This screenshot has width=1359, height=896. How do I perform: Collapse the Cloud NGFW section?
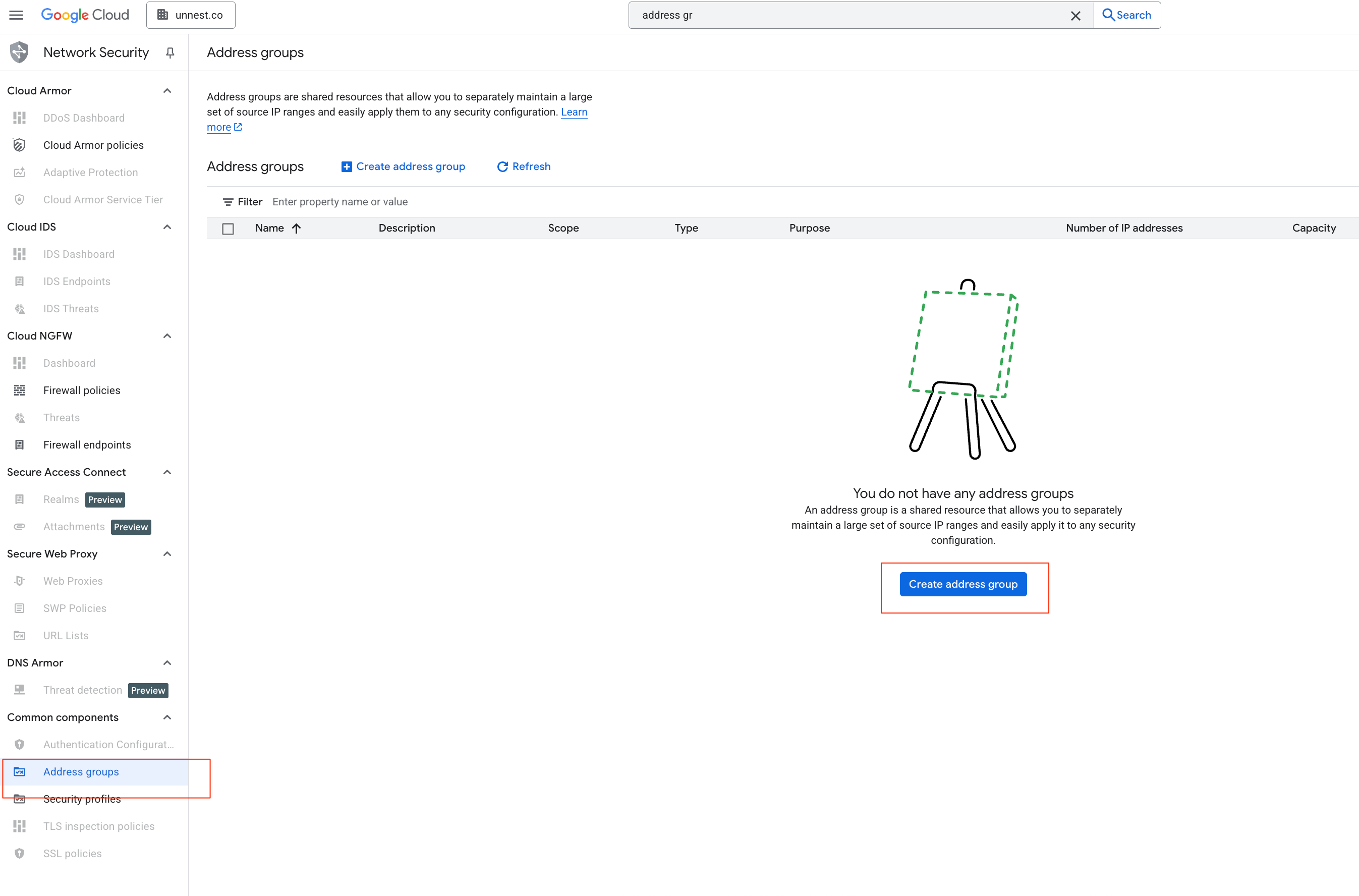[x=167, y=336]
